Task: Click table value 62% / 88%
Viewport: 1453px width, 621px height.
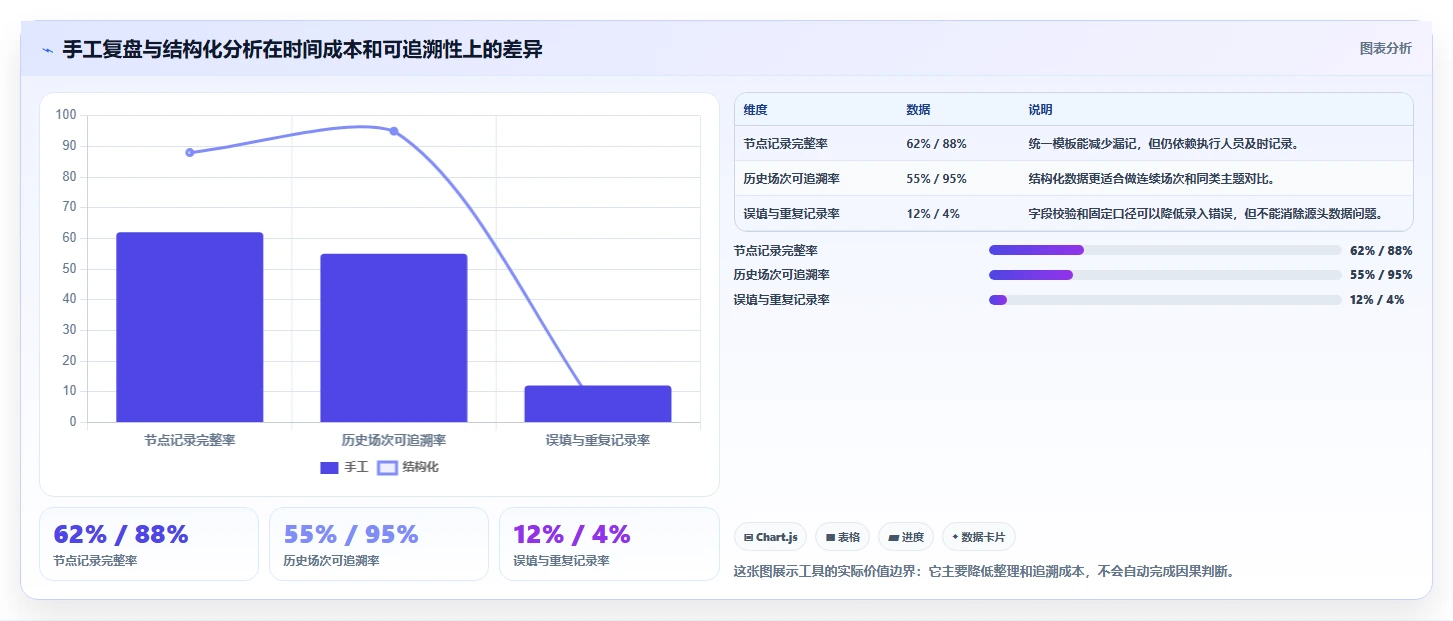Action: pyautogui.click(x=936, y=144)
